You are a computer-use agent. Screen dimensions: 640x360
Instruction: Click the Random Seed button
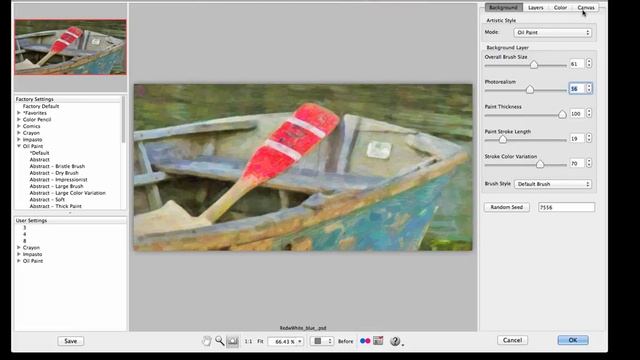pos(507,207)
